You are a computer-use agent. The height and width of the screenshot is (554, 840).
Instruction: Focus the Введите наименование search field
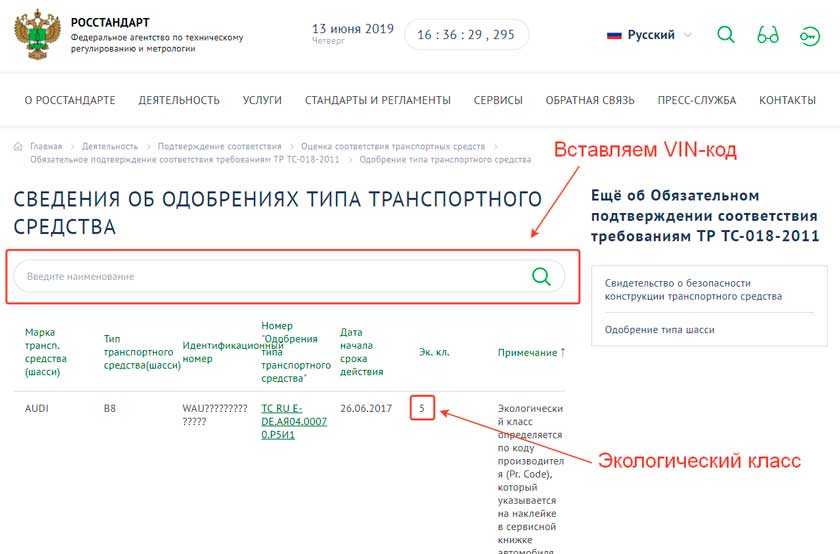(270, 276)
